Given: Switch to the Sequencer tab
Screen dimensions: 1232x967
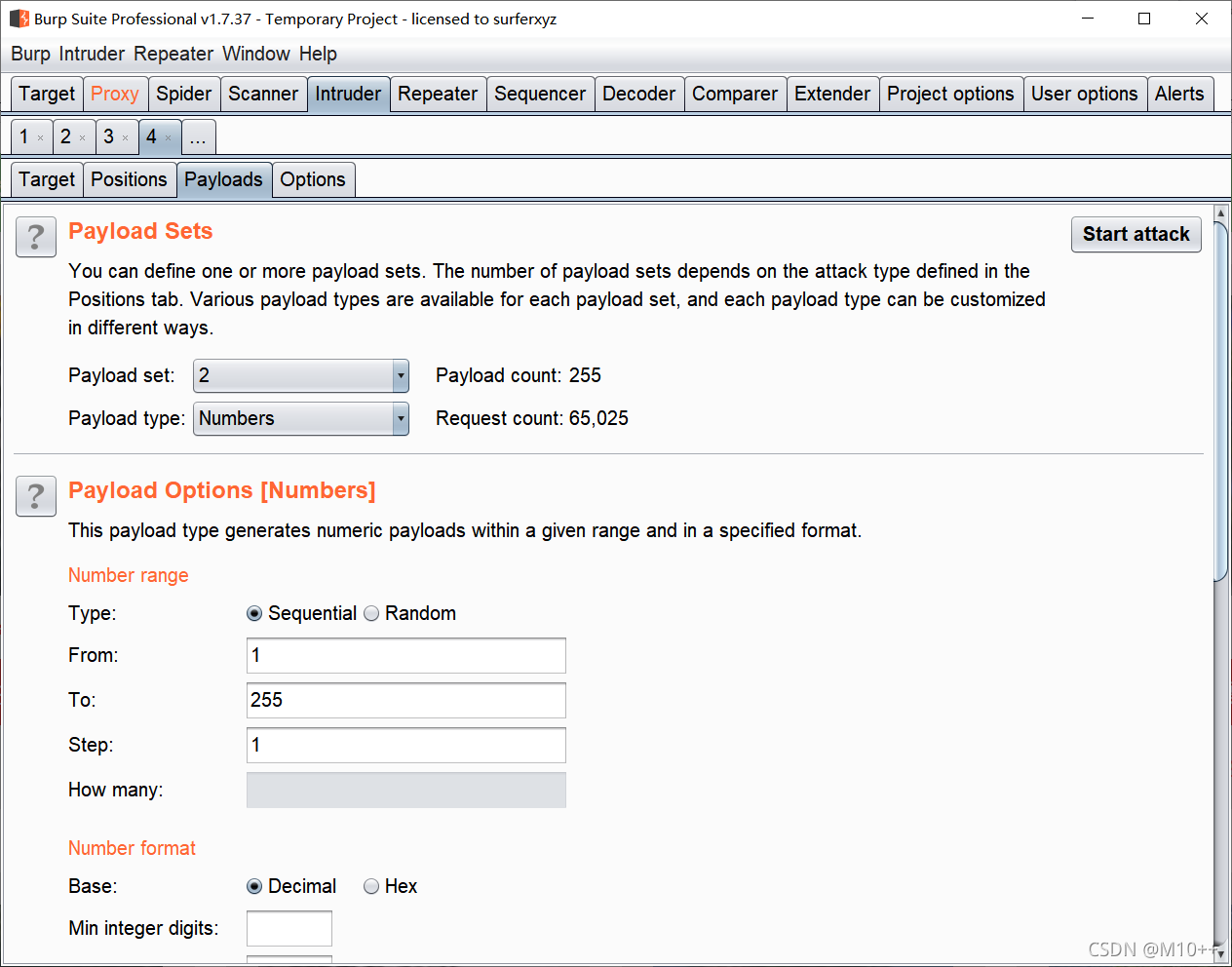Looking at the screenshot, I should coord(540,94).
